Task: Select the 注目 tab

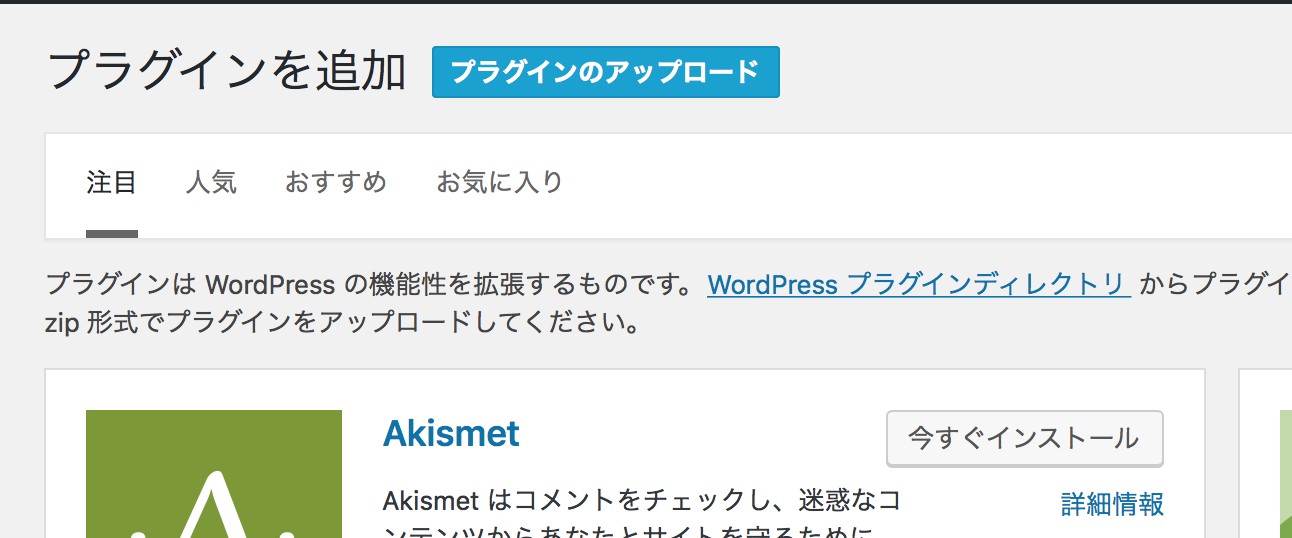Action: tap(111, 183)
